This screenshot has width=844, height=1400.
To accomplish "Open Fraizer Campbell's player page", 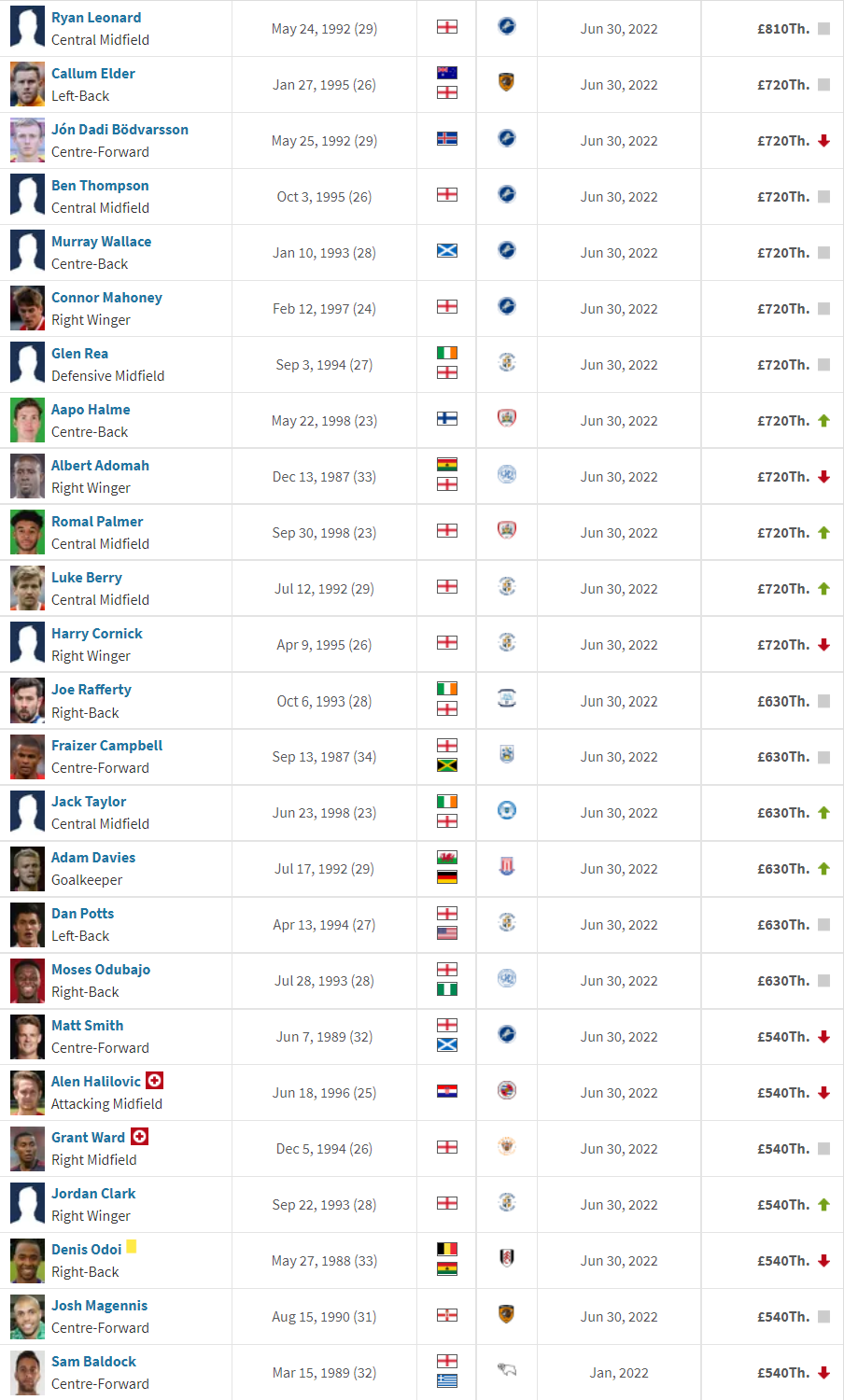I will point(106,746).
